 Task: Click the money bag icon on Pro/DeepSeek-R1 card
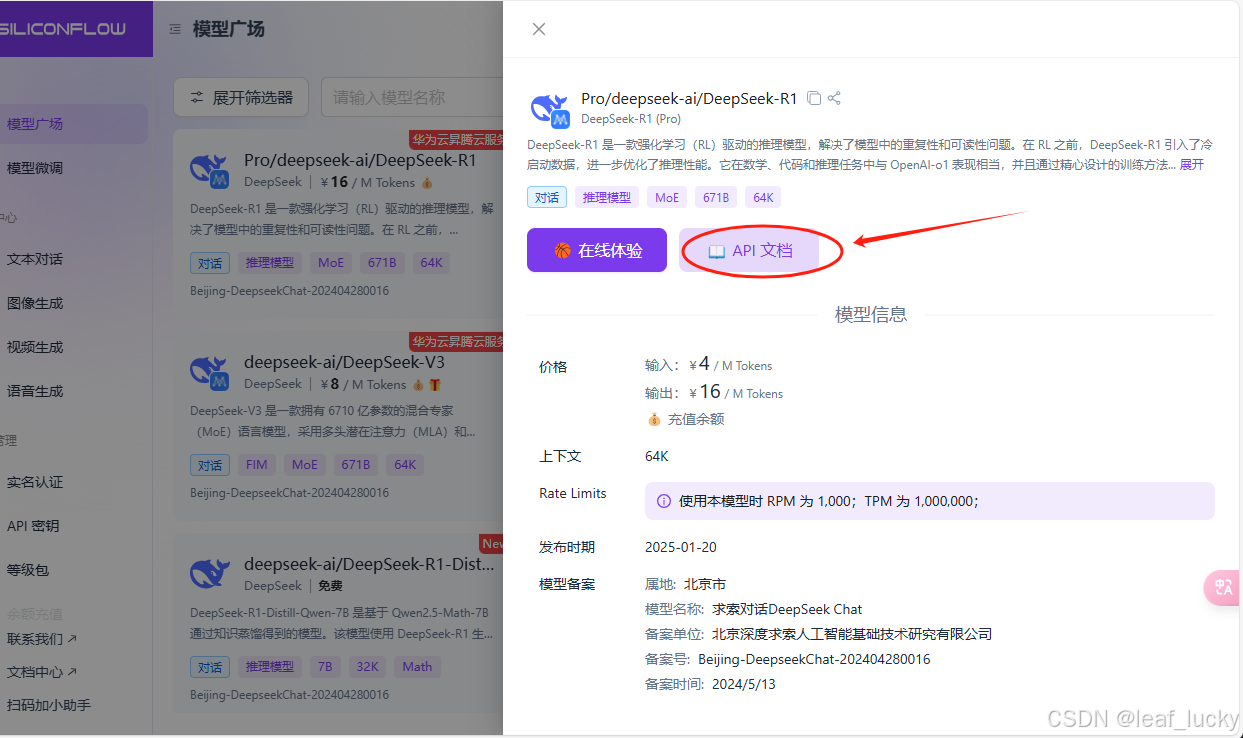pyautogui.click(x=426, y=183)
